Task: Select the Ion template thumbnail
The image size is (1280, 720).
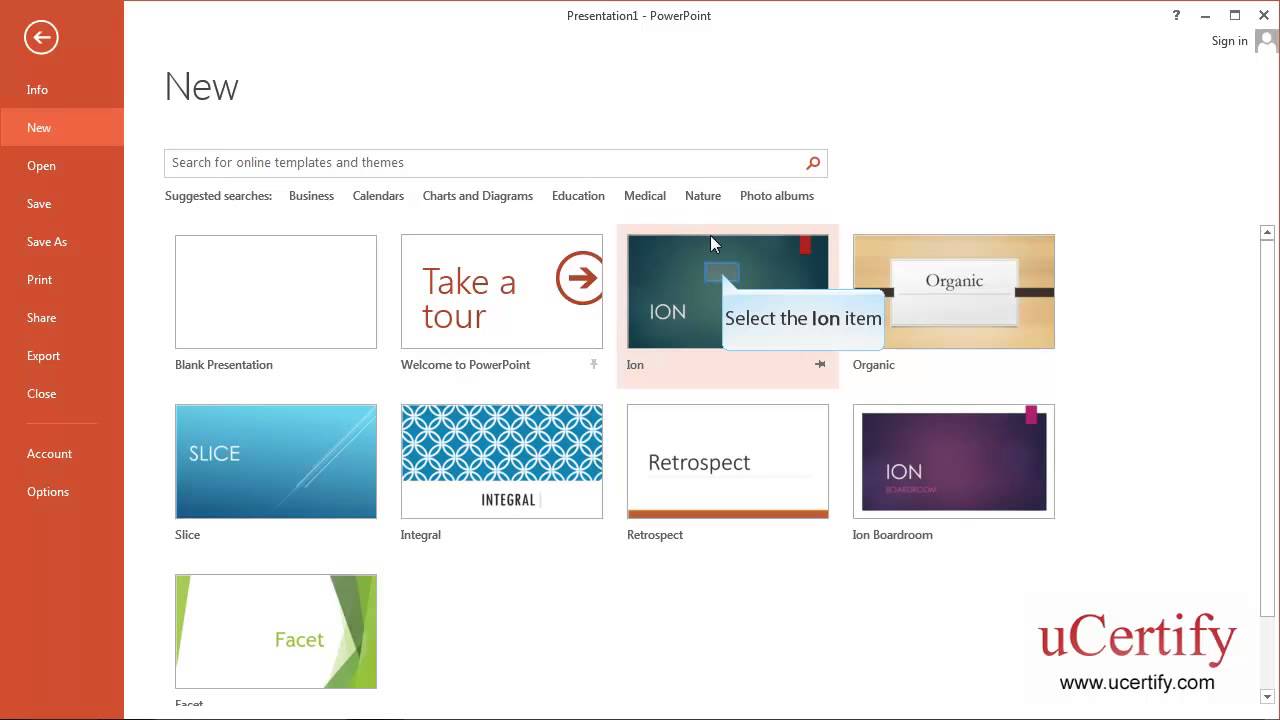Action: 728,292
